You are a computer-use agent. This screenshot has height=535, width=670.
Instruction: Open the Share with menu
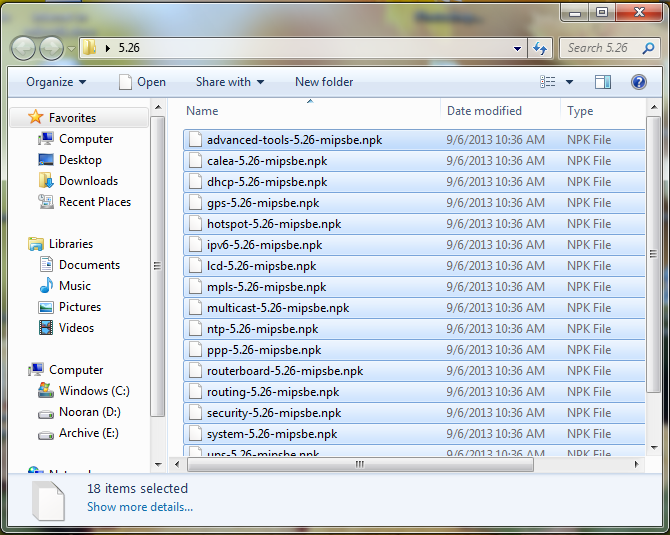point(230,82)
